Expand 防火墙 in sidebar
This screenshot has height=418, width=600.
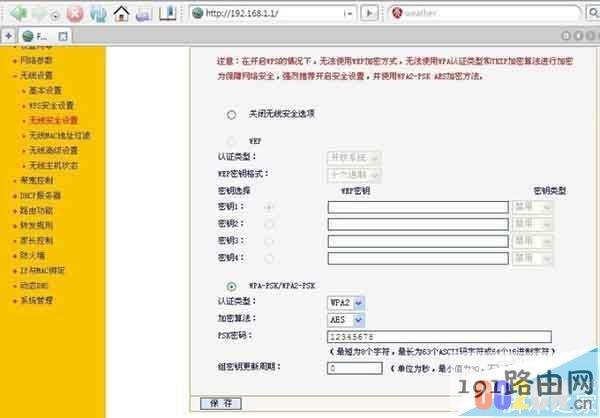[x=32, y=255]
